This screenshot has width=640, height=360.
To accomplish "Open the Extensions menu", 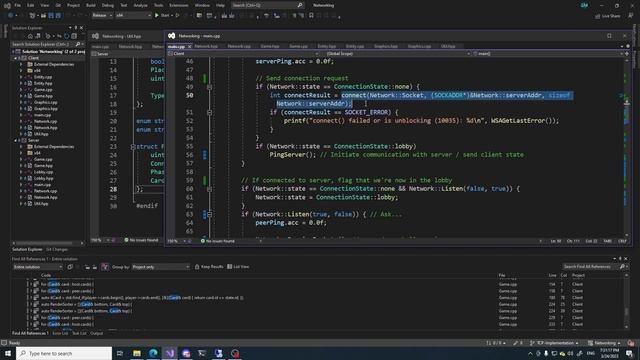I will [179, 5].
